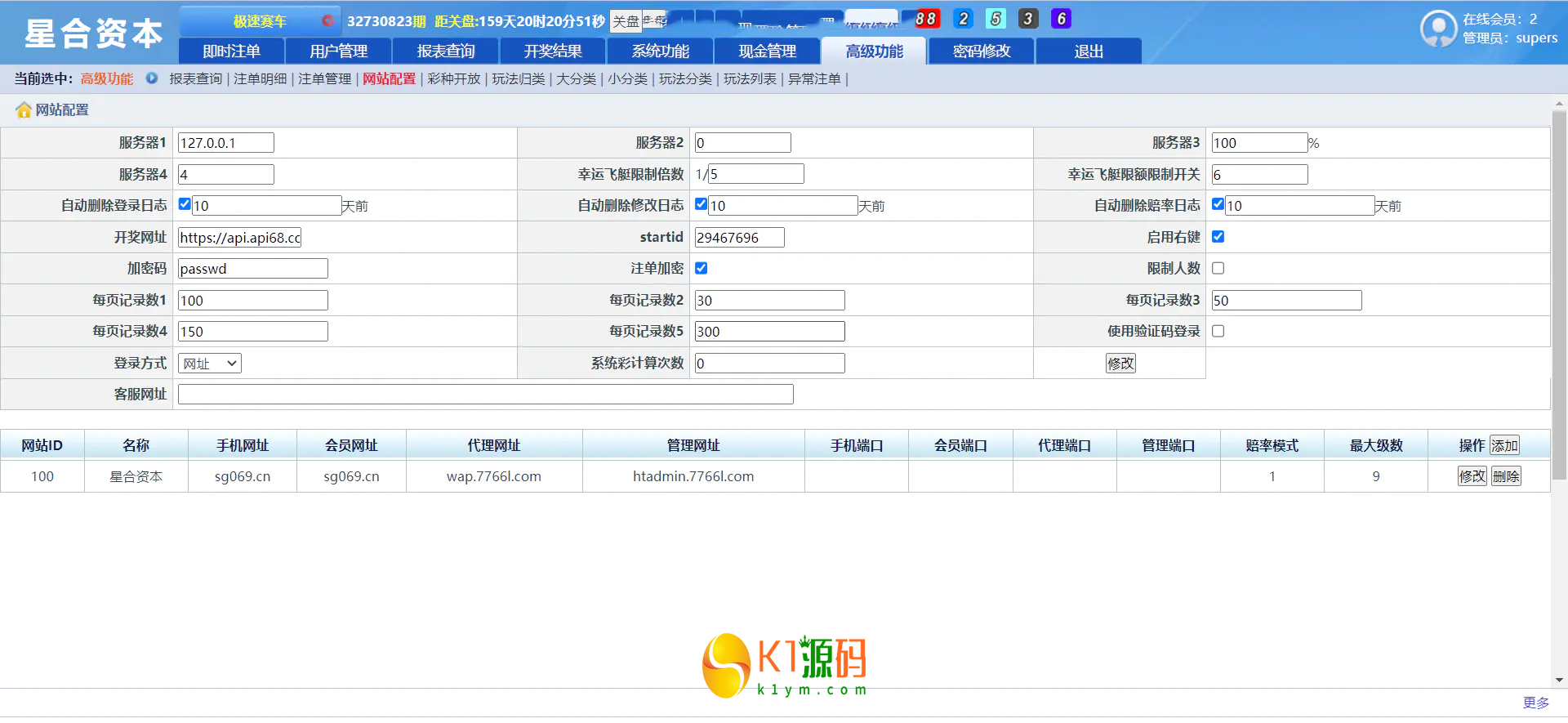1568x723 pixels.
Task: Select the 系统功能 tab
Action: click(x=660, y=51)
